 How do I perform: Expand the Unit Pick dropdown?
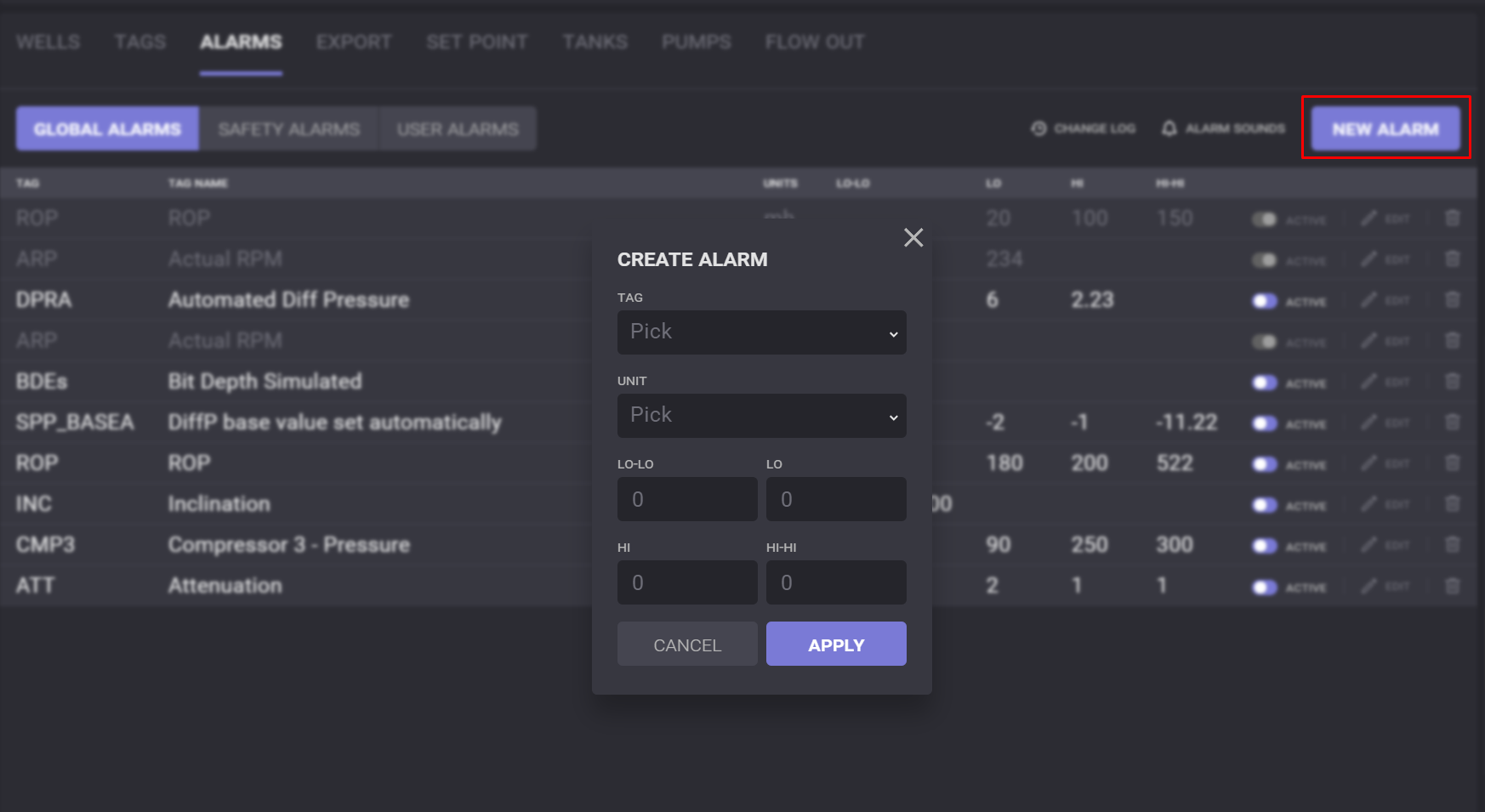pos(761,416)
